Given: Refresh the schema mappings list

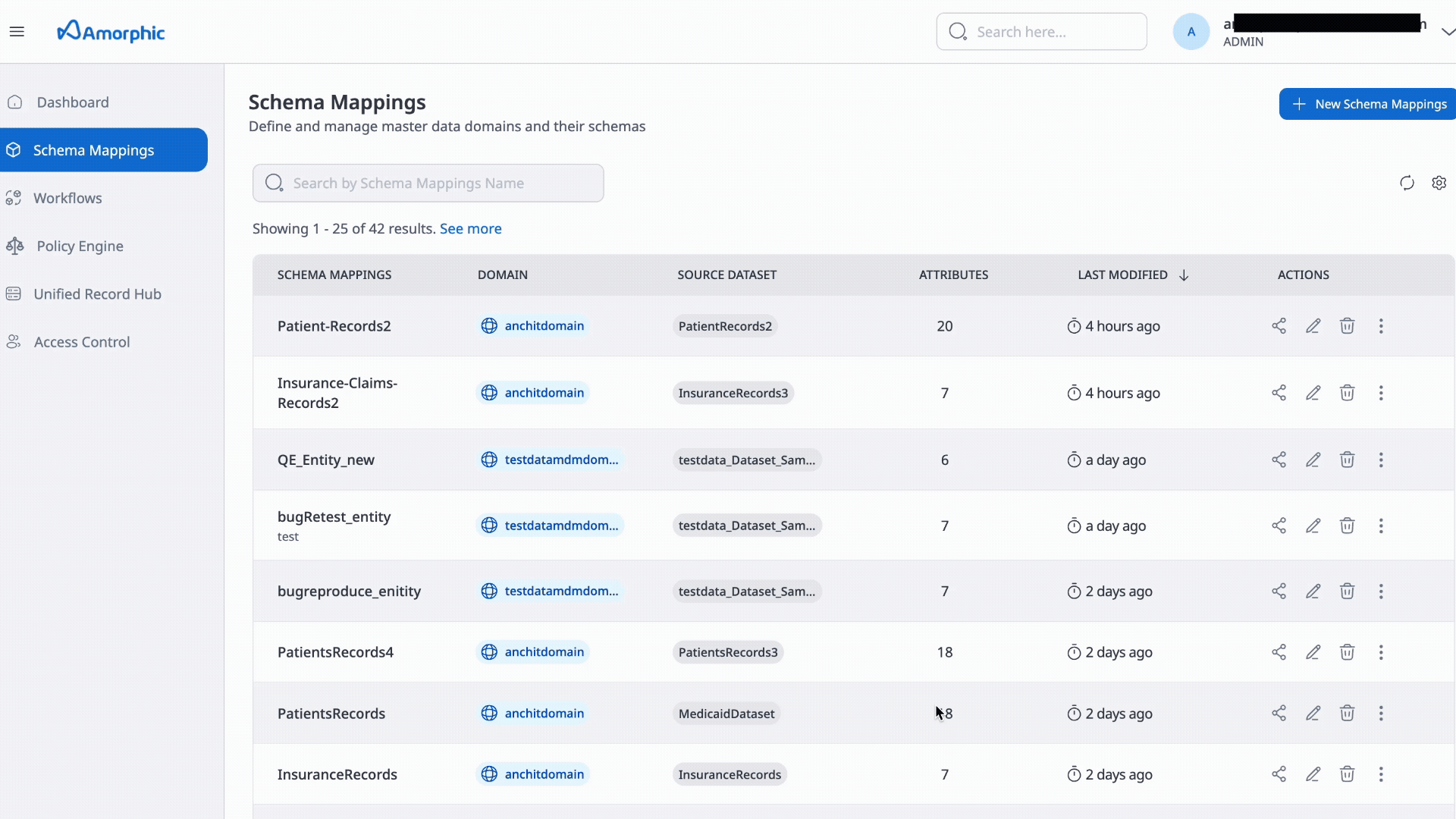Looking at the screenshot, I should point(1407,182).
